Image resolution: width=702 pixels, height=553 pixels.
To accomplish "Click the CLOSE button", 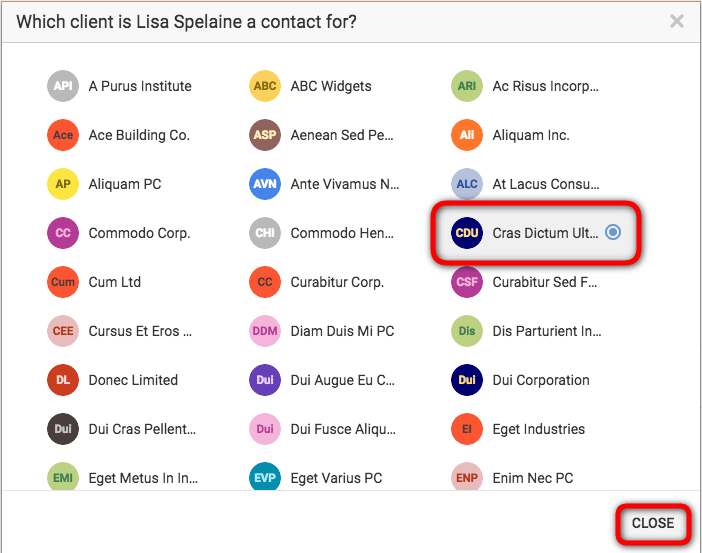I will 653,523.
